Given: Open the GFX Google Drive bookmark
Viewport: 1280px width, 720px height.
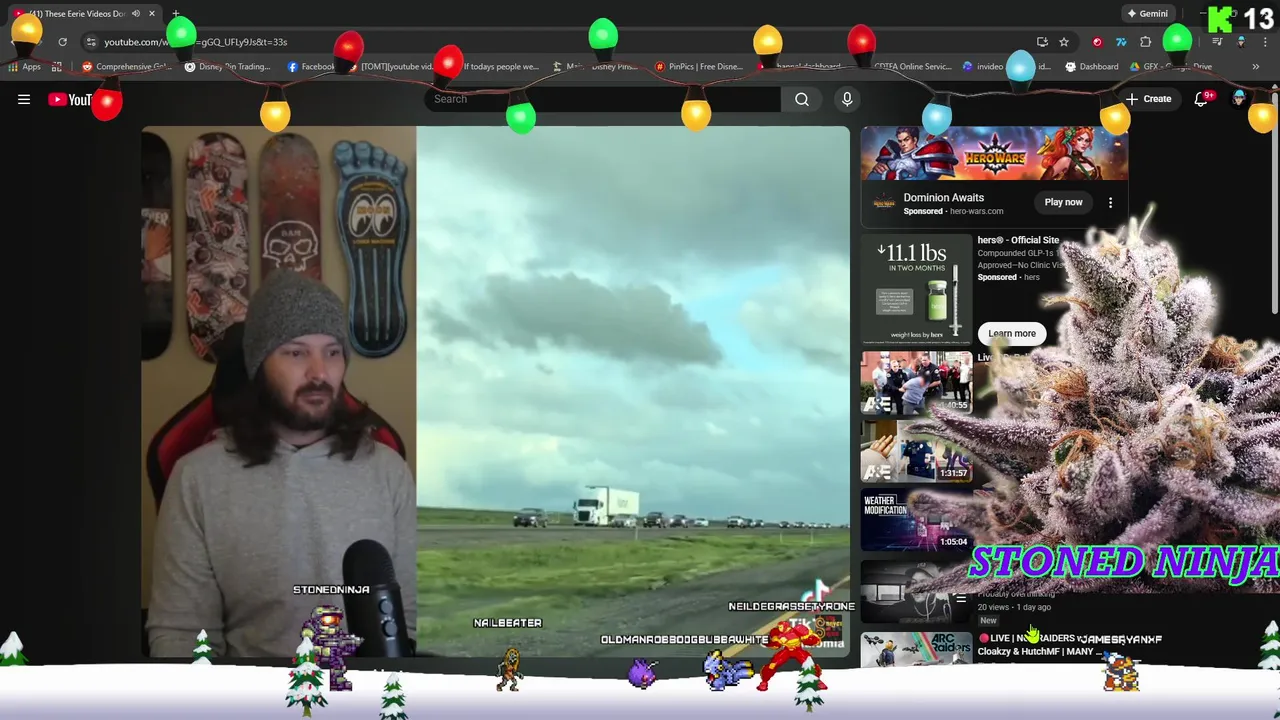Looking at the screenshot, I should 1172,67.
